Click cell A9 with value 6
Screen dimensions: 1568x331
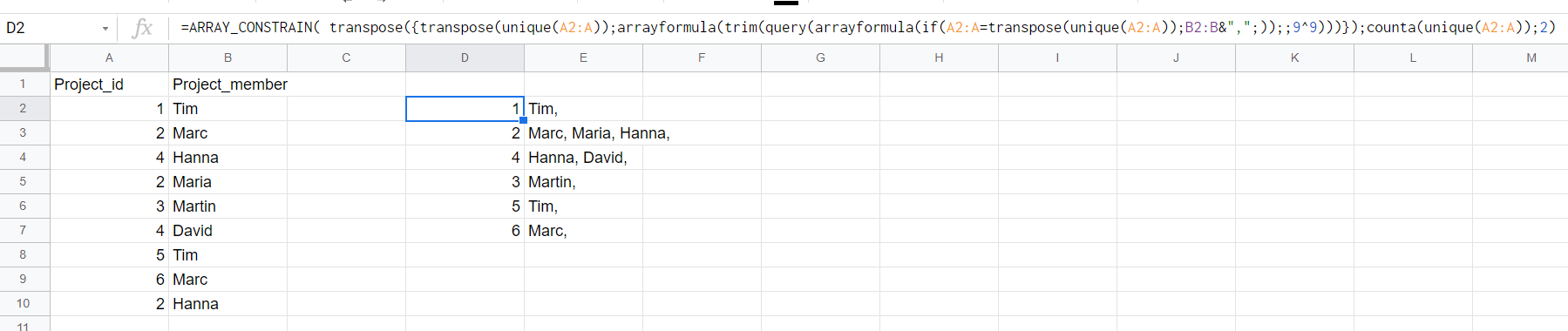click(x=109, y=280)
